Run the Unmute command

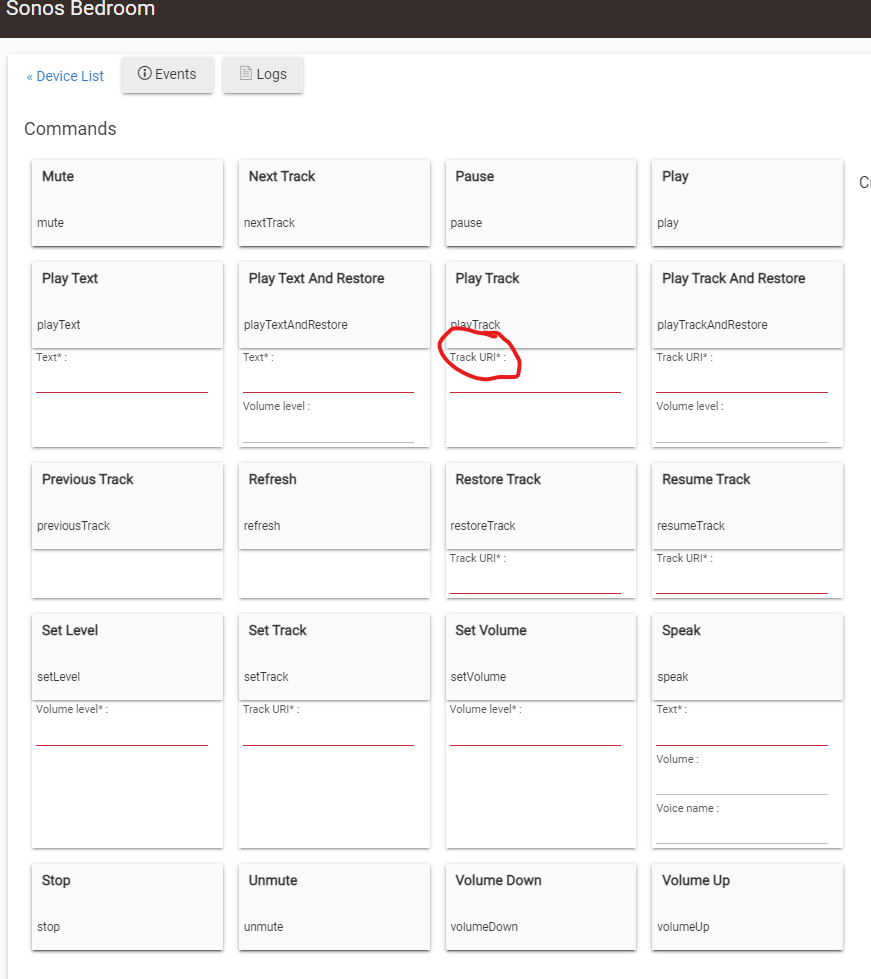(x=334, y=906)
